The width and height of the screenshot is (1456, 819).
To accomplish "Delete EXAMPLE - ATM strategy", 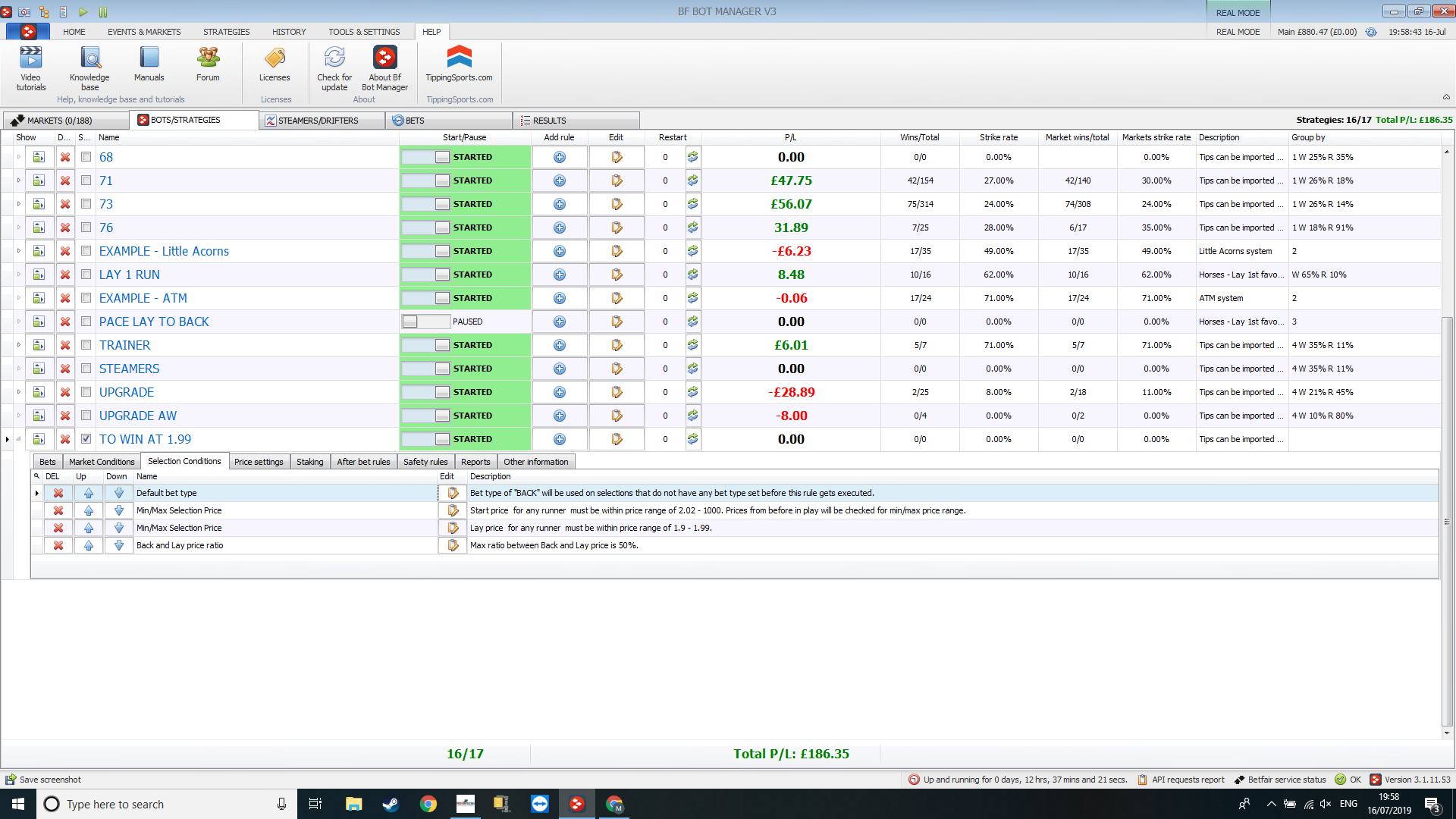I will 65,298.
